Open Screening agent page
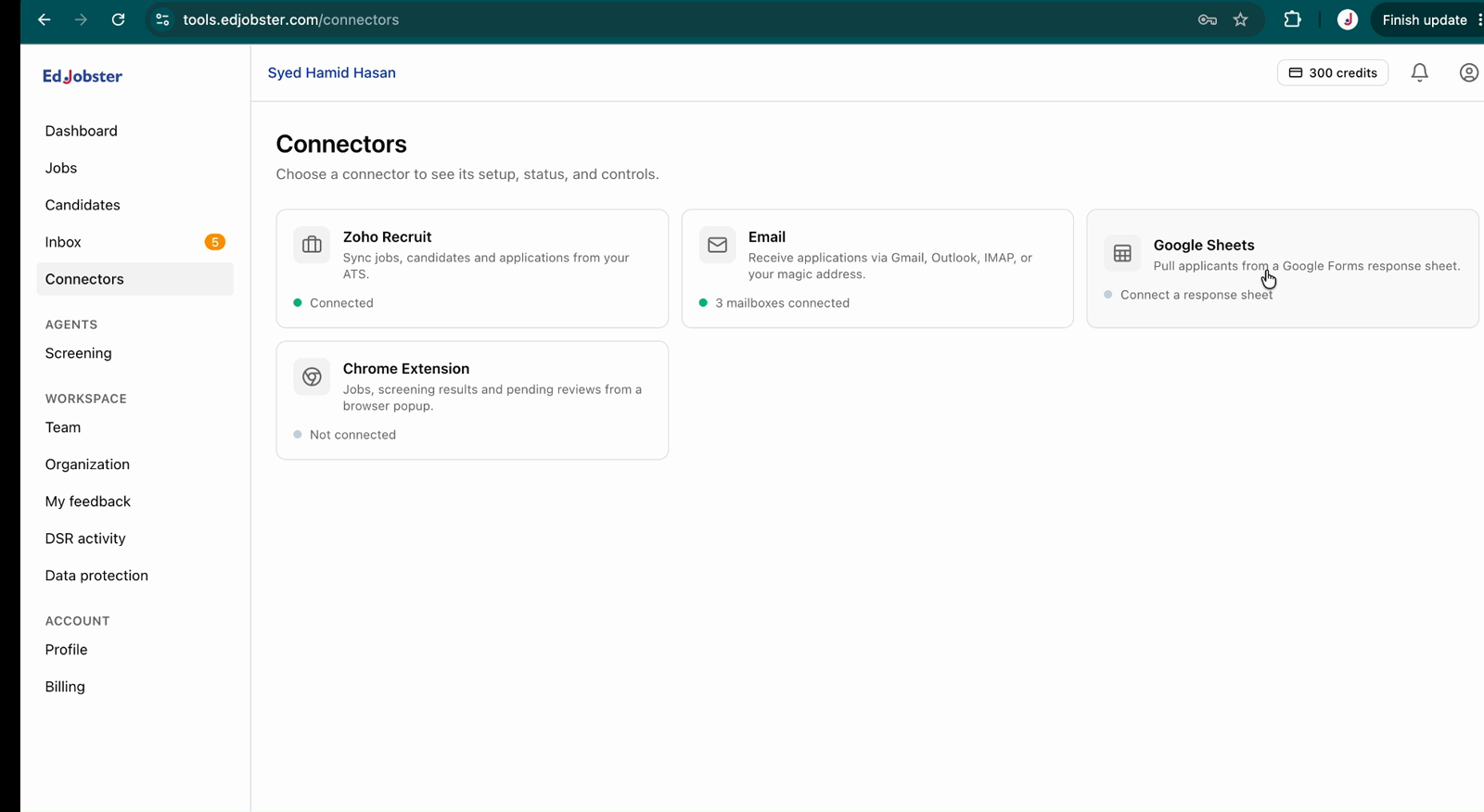1484x812 pixels. coord(135,353)
